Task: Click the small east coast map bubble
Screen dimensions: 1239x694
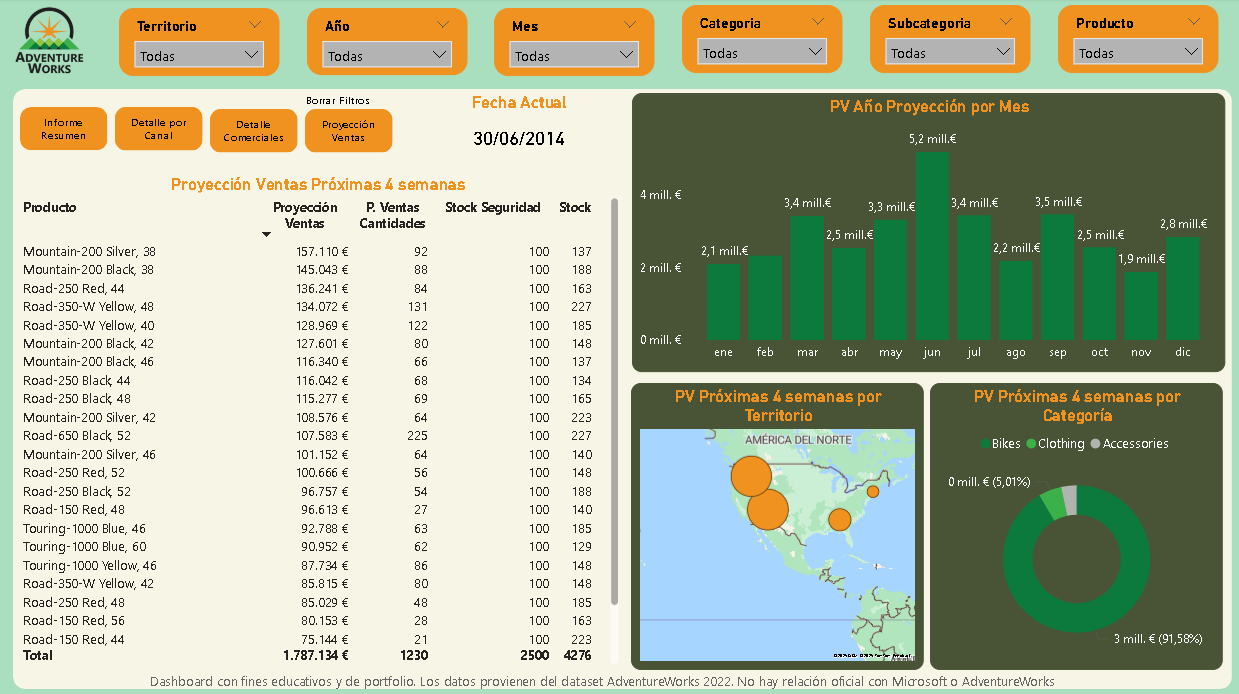Action: coord(873,491)
